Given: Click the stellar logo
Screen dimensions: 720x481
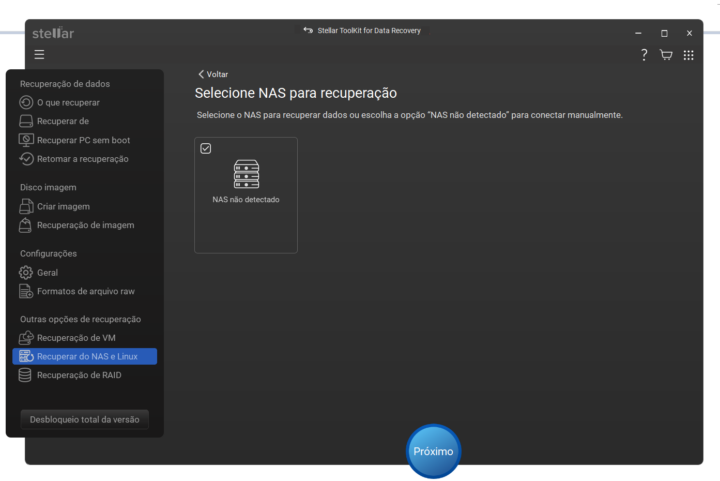Looking at the screenshot, I should (x=53, y=33).
